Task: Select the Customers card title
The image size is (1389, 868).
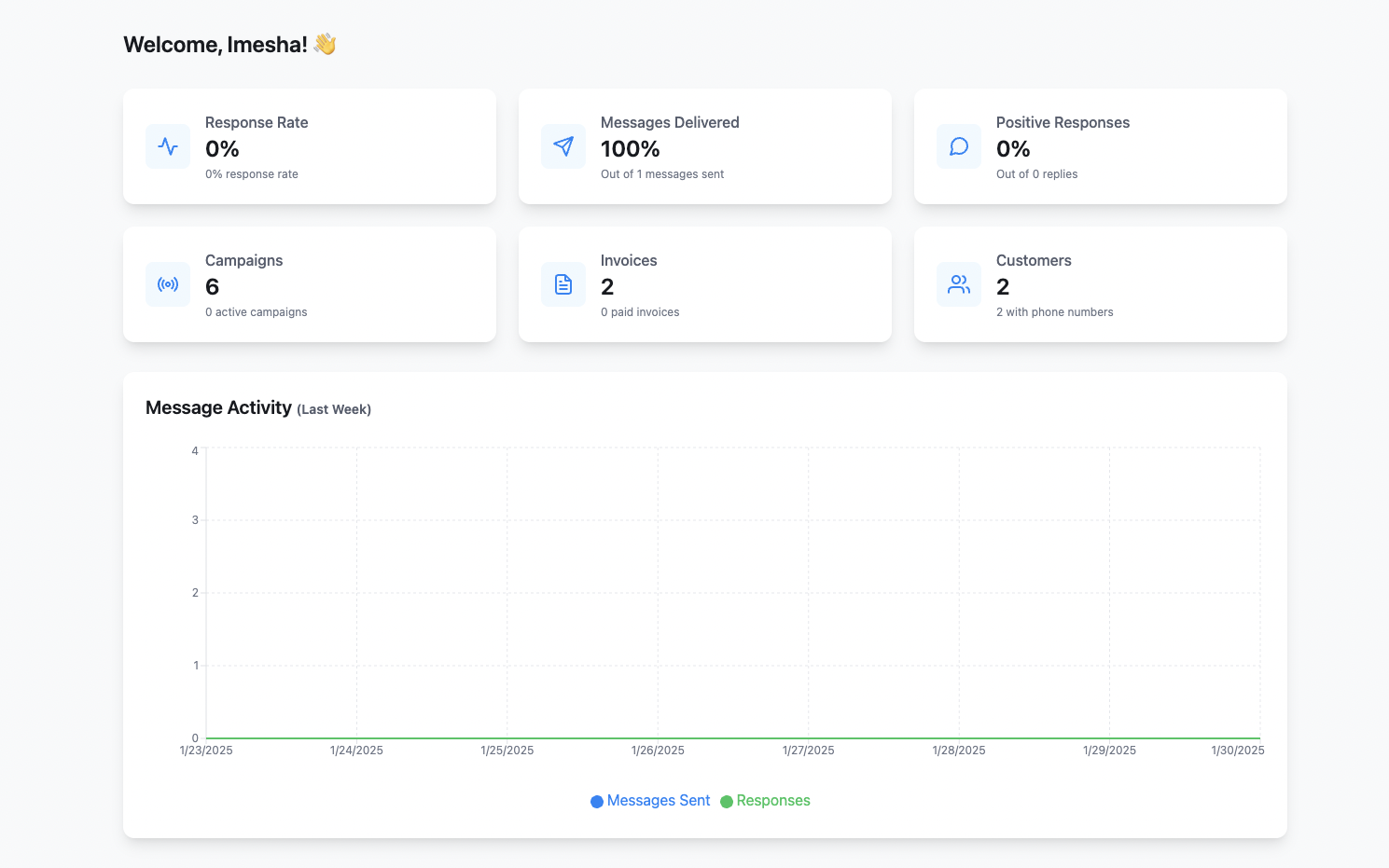Action: point(1034,260)
